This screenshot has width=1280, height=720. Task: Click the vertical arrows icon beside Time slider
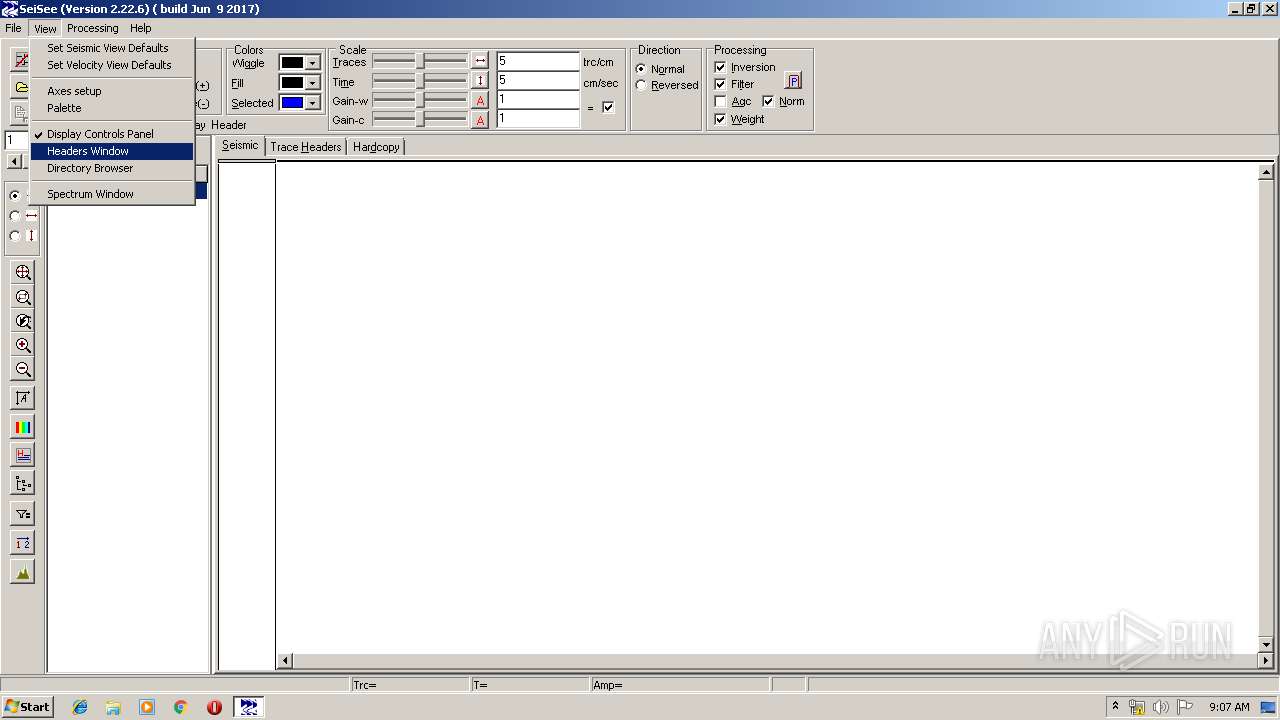point(480,81)
